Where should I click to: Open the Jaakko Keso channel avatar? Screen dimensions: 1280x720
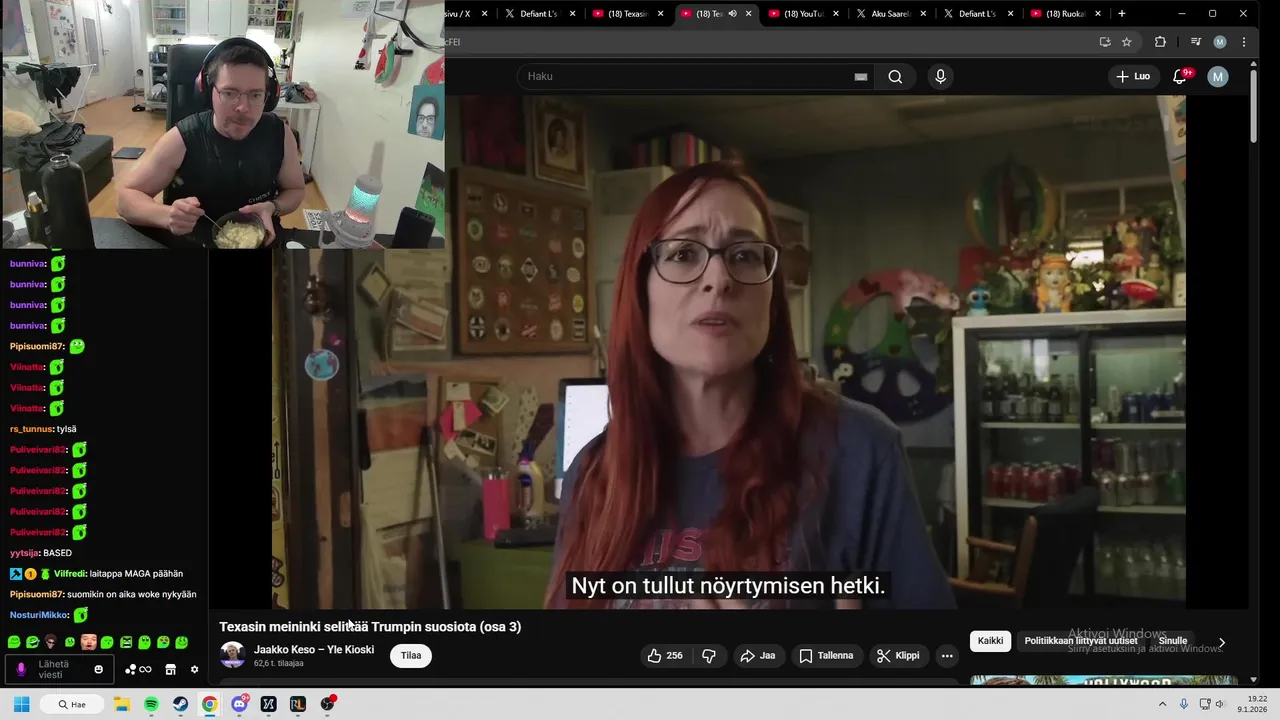233,655
